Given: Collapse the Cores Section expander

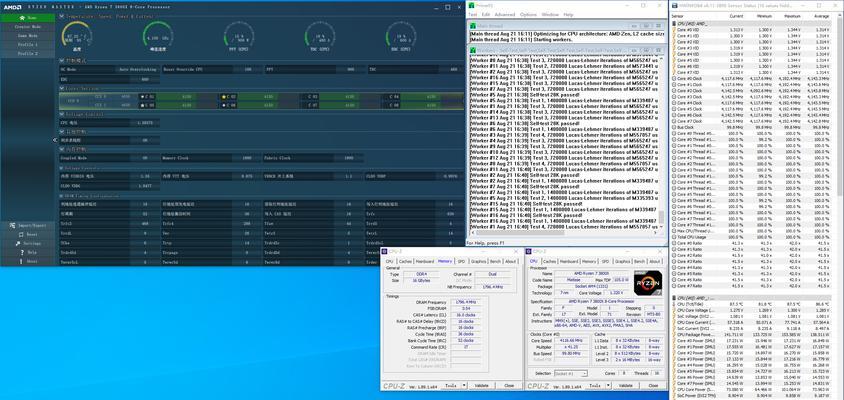Looking at the screenshot, I should click(61, 88).
